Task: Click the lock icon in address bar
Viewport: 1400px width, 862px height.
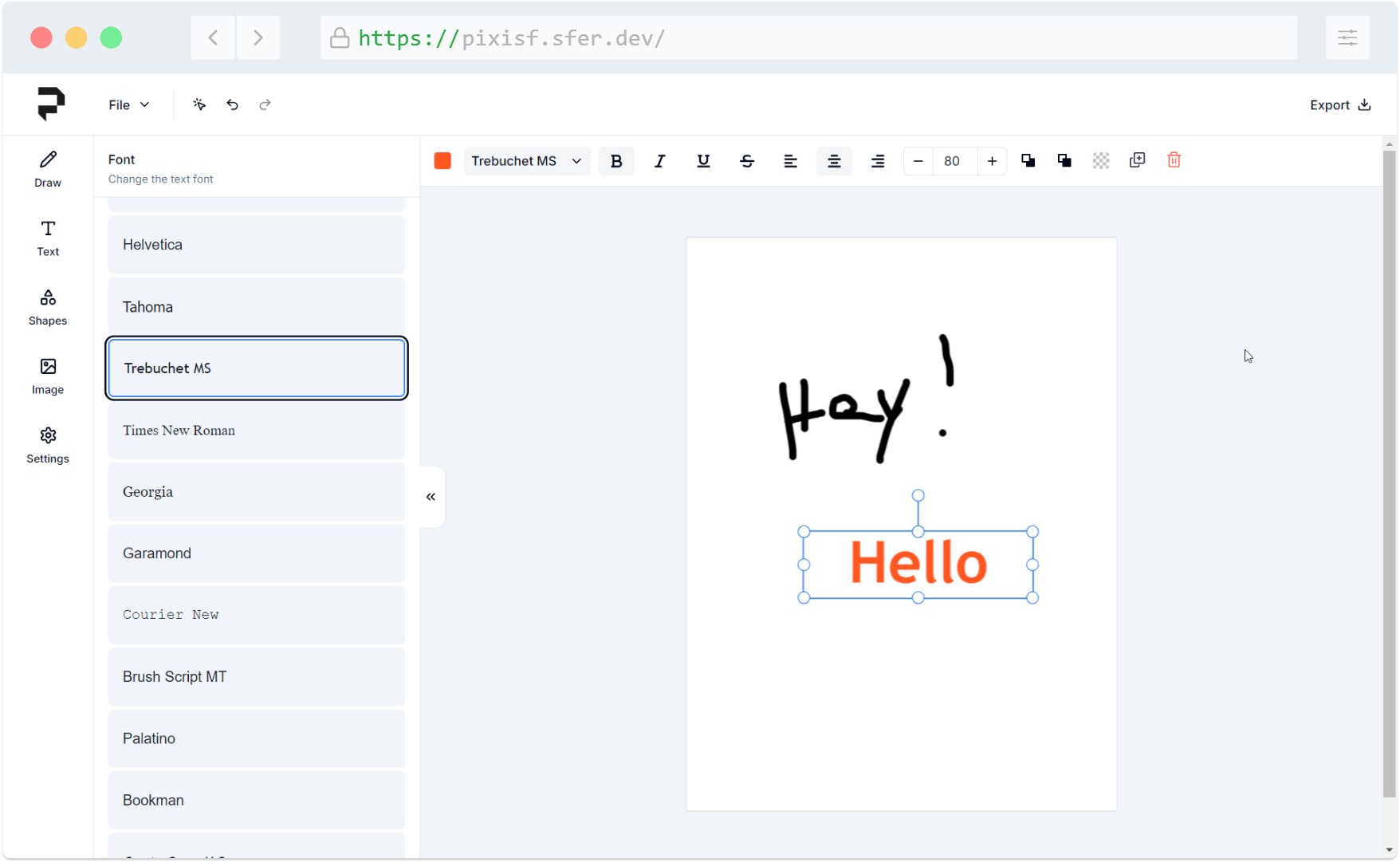Action: tap(340, 37)
